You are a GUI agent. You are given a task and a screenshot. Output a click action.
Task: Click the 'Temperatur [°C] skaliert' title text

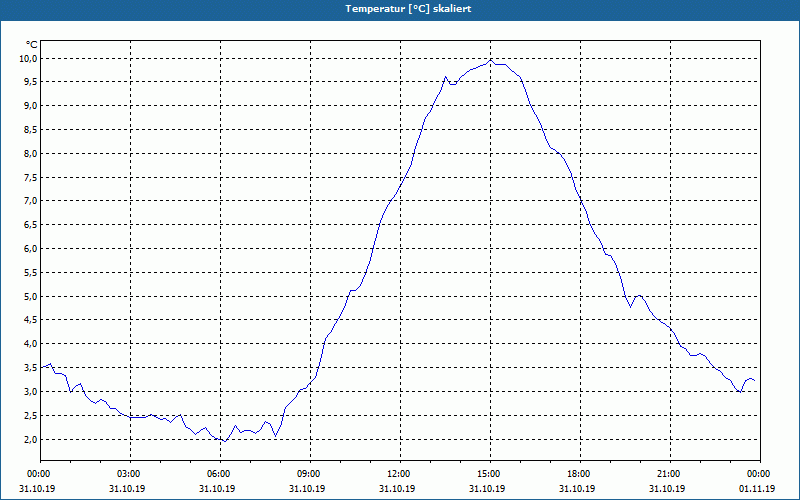point(408,9)
